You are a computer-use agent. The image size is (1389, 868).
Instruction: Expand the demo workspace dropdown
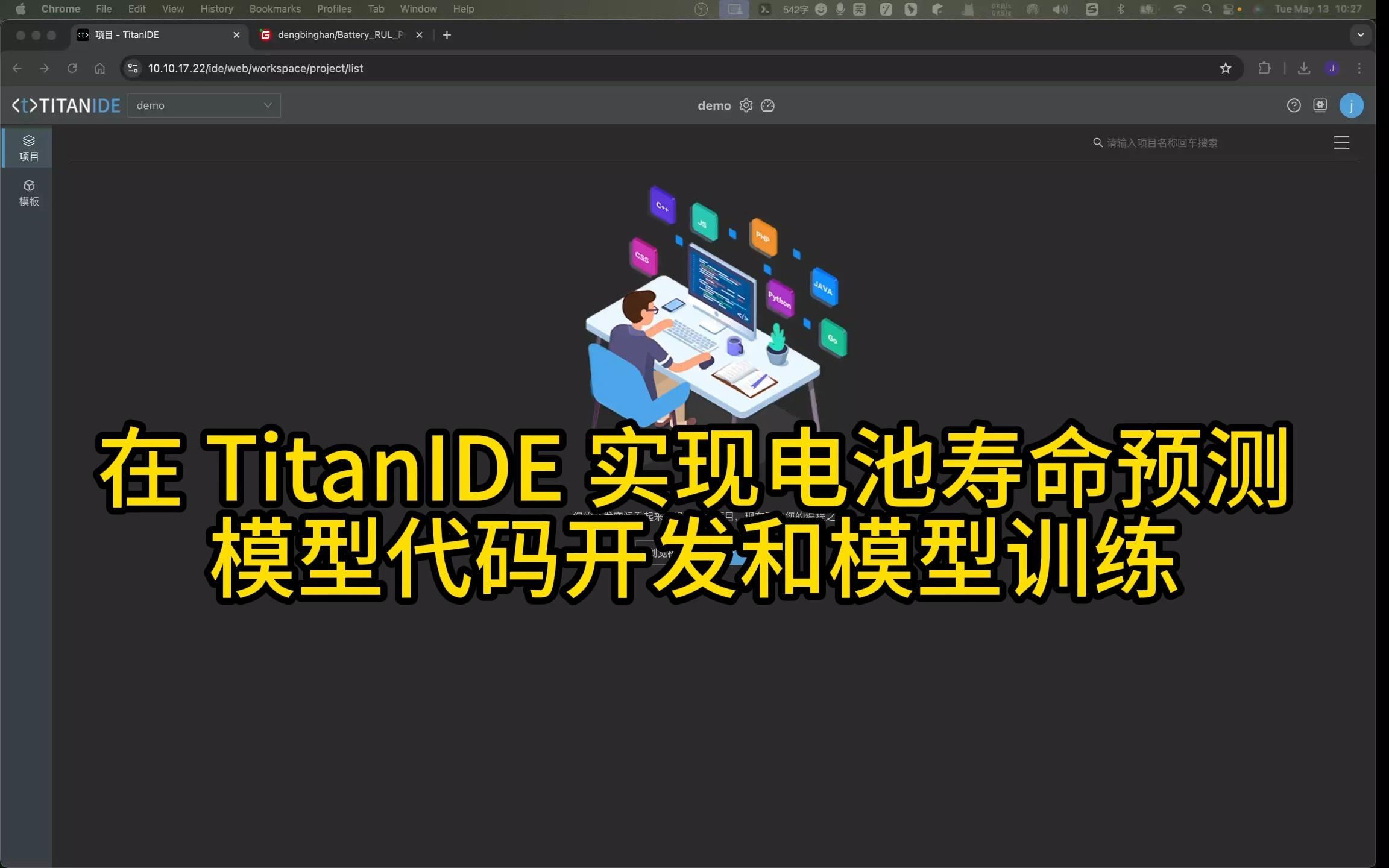click(204, 105)
